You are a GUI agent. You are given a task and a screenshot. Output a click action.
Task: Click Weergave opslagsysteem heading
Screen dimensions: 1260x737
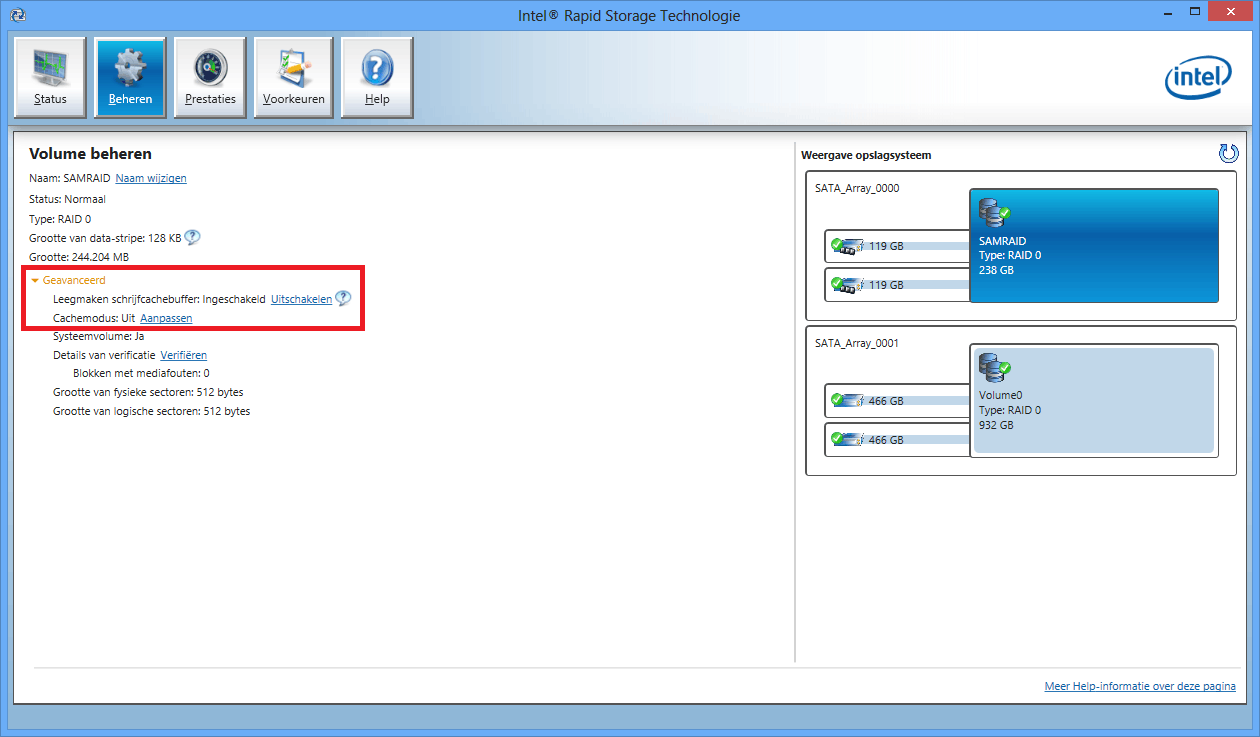866,155
